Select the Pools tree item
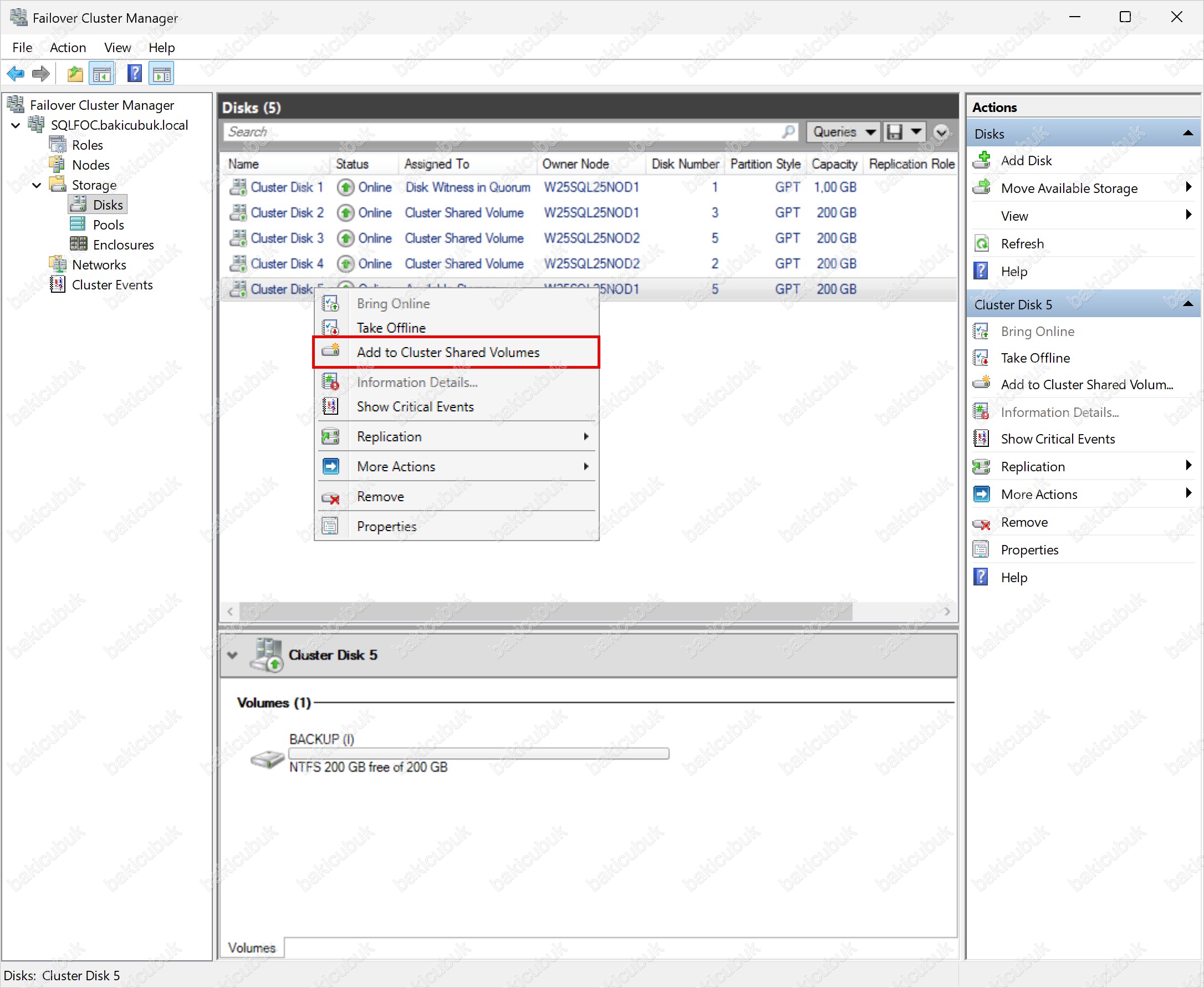 (x=108, y=225)
